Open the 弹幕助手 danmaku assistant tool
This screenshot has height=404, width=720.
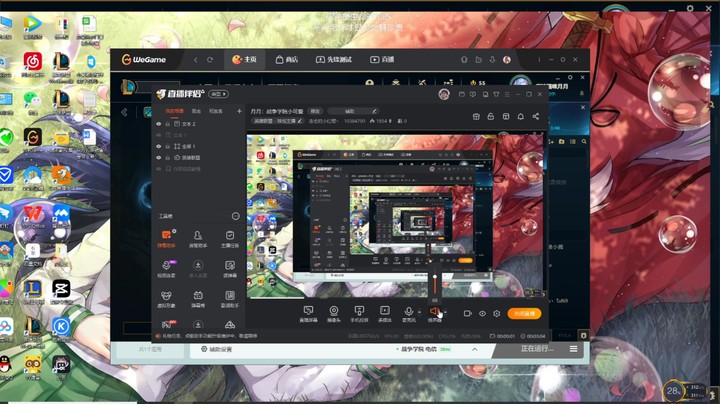166,238
